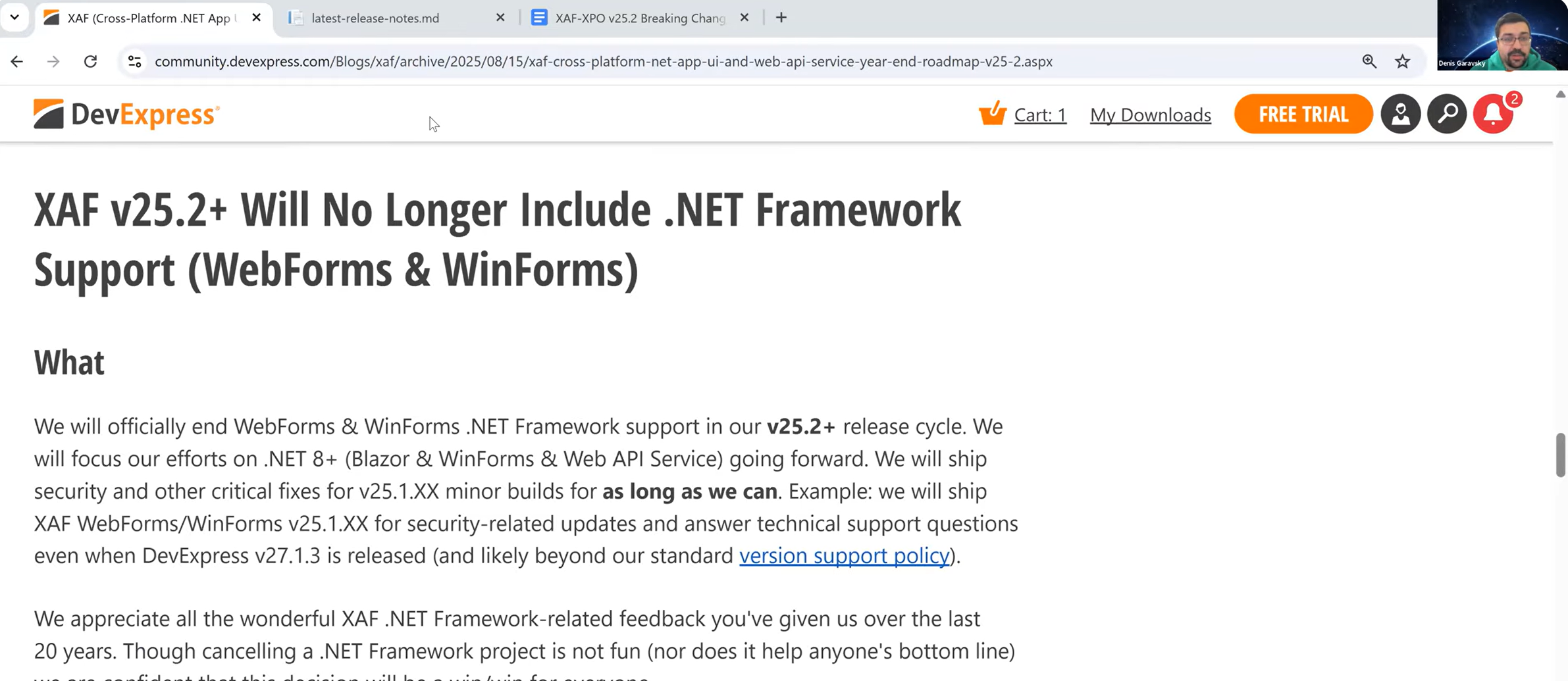Screen dimensions: 1568x681
Task: Go back to the previous page
Action: click(x=17, y=61)
